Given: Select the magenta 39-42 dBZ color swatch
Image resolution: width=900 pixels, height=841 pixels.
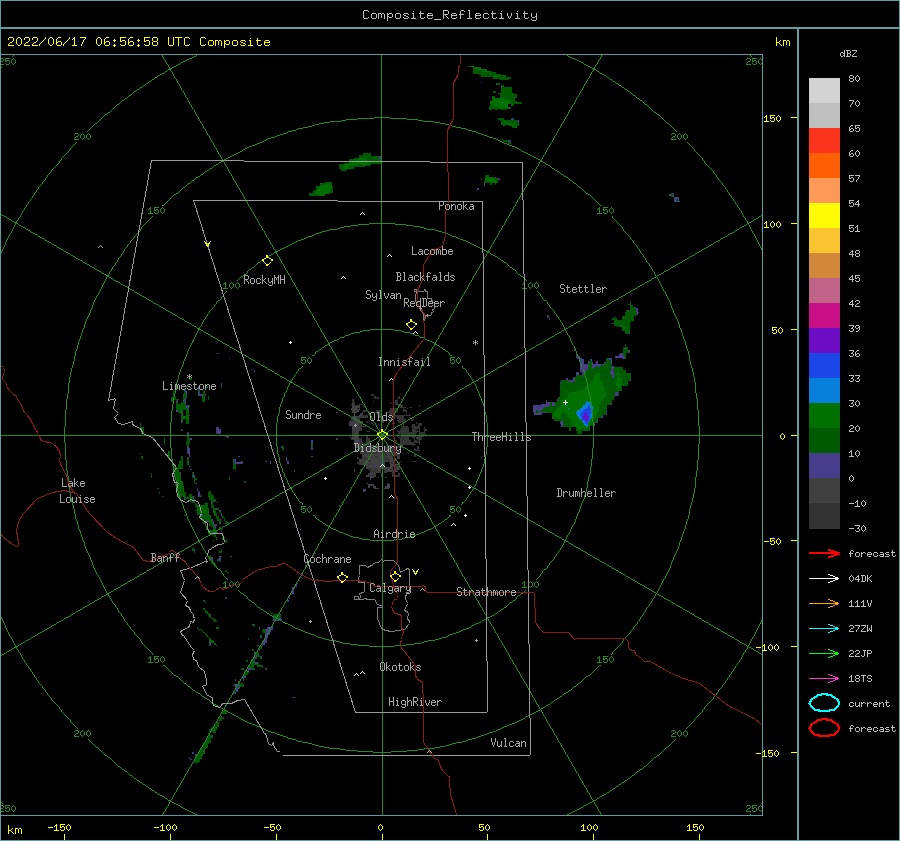Looking at the screenshot, I should [824, 316].
